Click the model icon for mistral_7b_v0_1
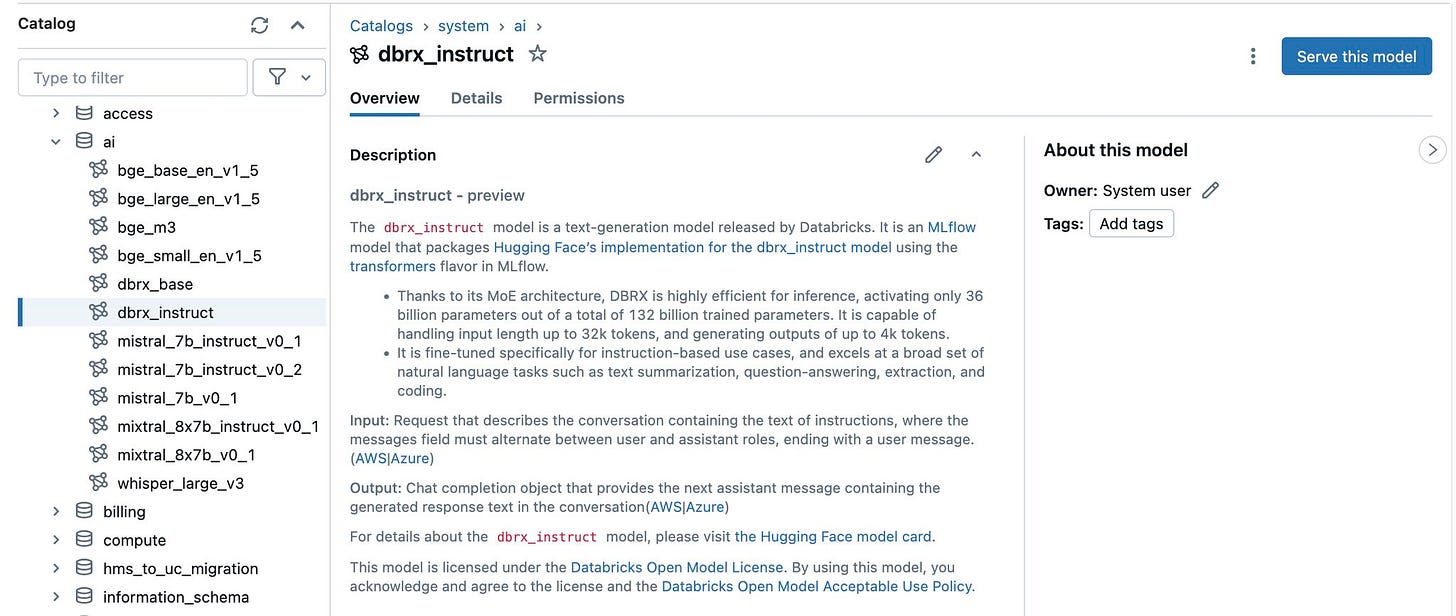1456x616 pixels. (98, 398)
